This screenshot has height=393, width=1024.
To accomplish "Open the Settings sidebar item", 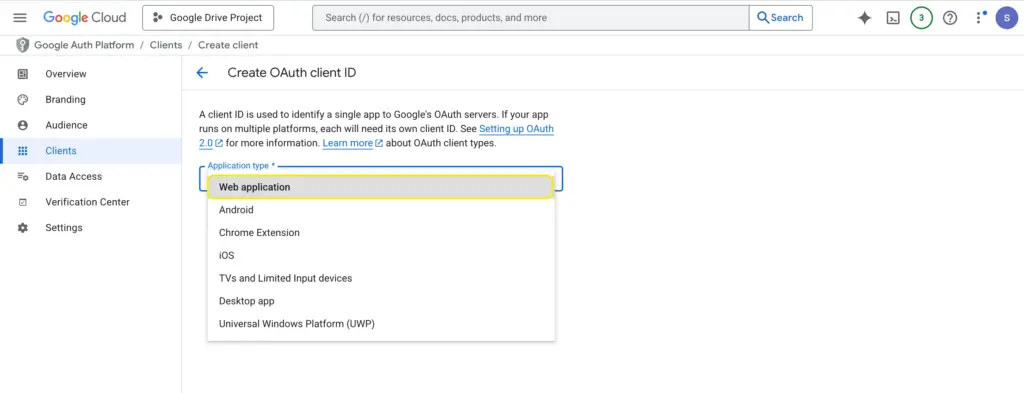I will tap(91, 228).
